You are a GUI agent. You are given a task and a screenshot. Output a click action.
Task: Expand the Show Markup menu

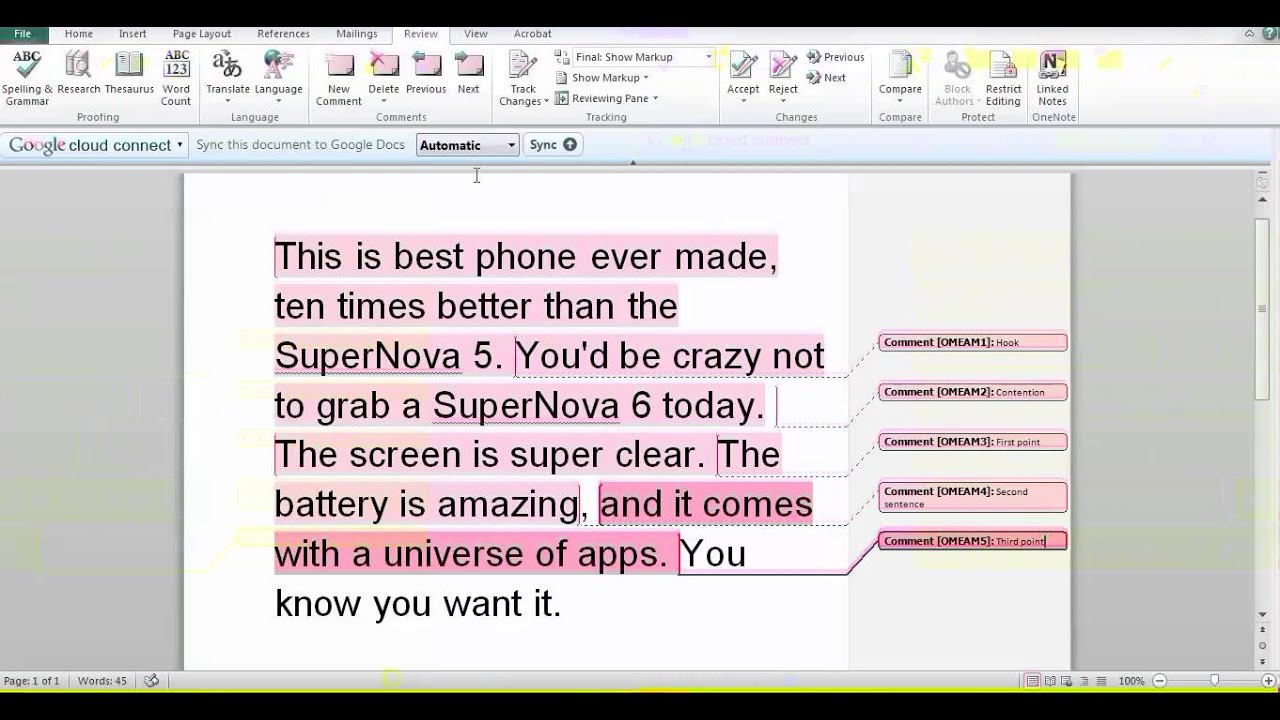tap(603, 77)
